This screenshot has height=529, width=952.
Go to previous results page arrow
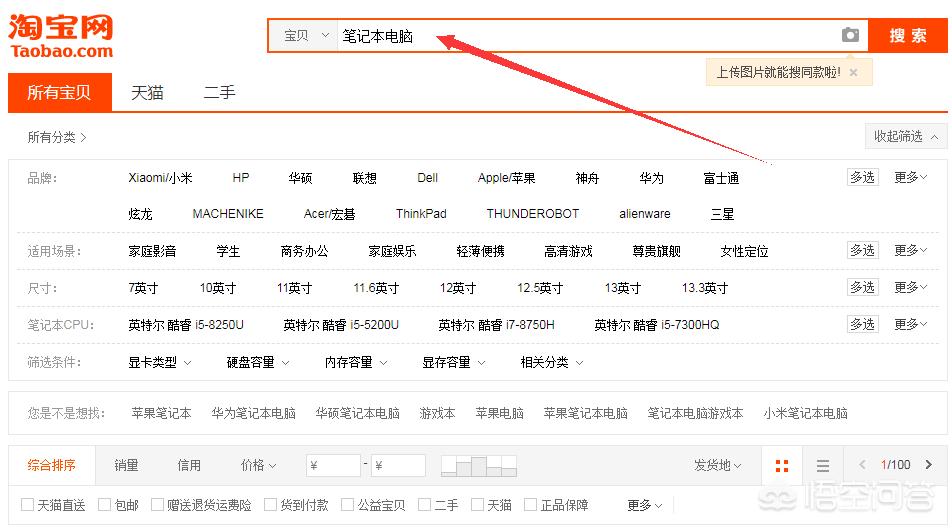[862, 465]
